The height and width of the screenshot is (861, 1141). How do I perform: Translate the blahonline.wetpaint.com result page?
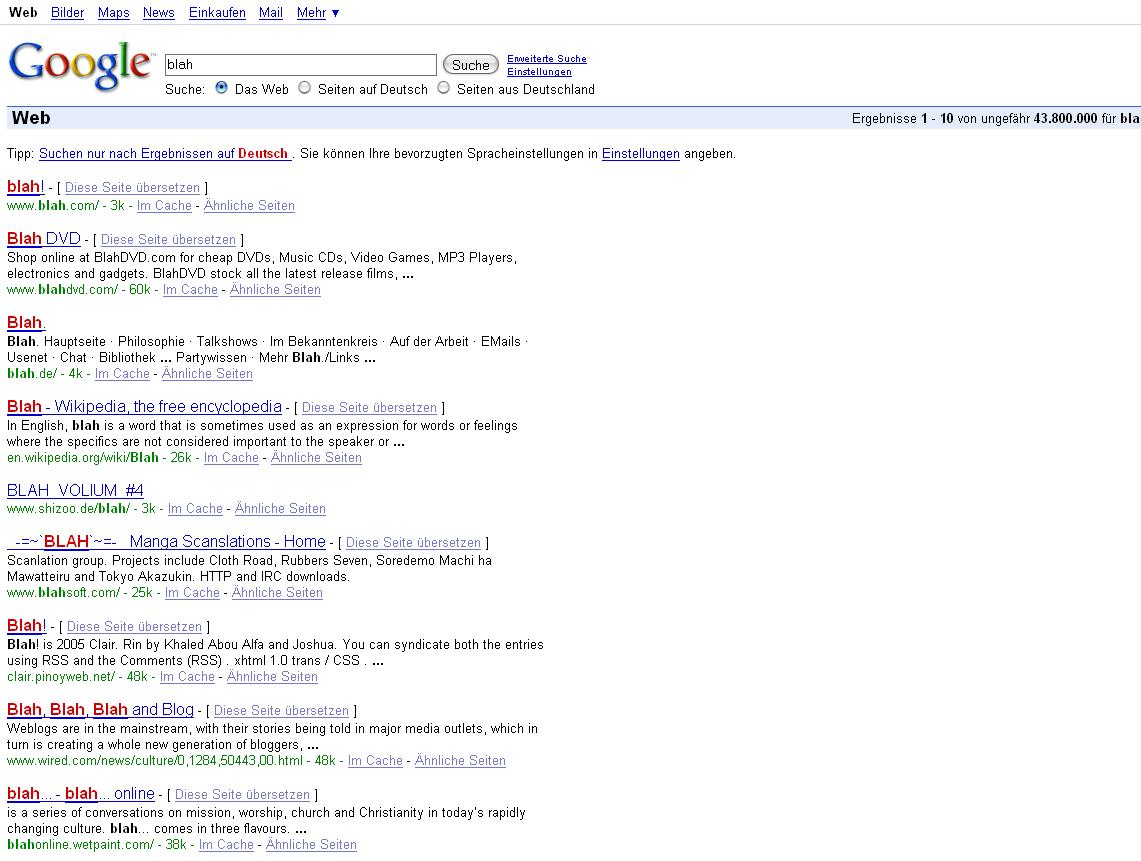242,795
